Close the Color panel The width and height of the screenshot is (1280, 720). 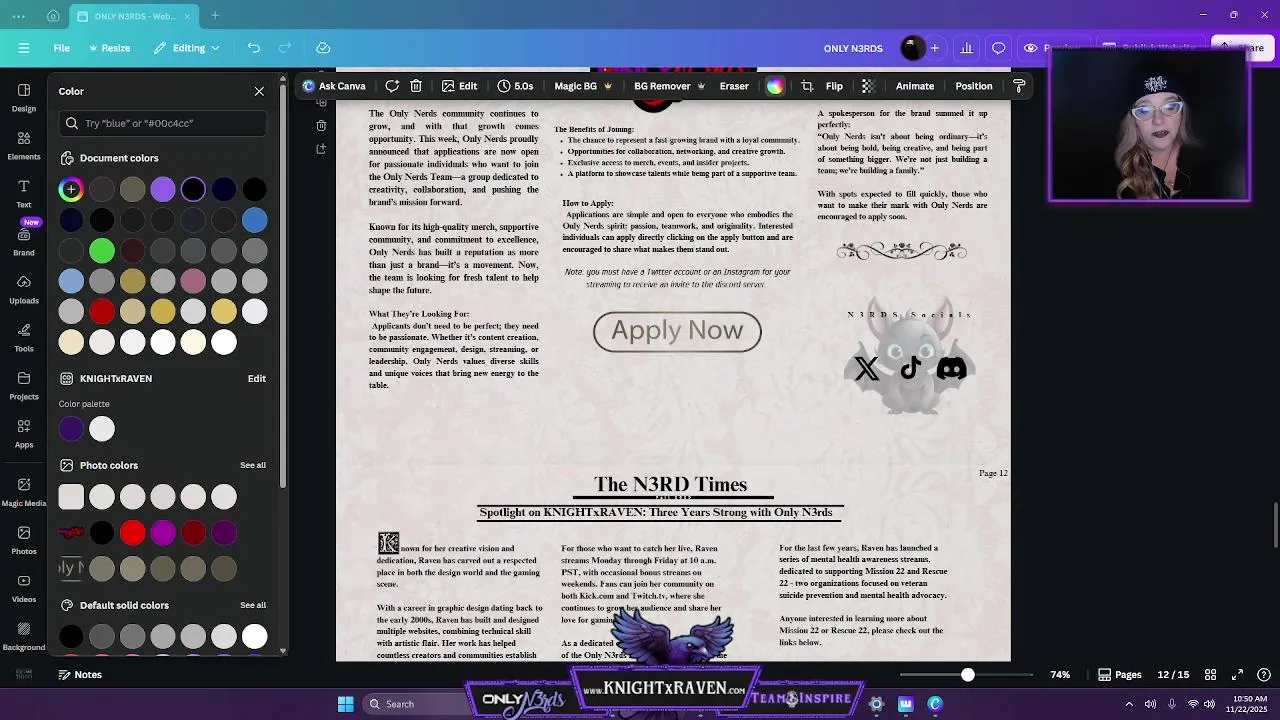point(259,91)
